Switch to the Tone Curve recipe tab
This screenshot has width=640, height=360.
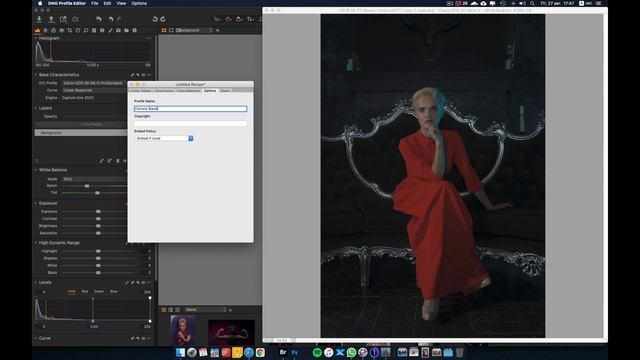(x=164, y=91)
